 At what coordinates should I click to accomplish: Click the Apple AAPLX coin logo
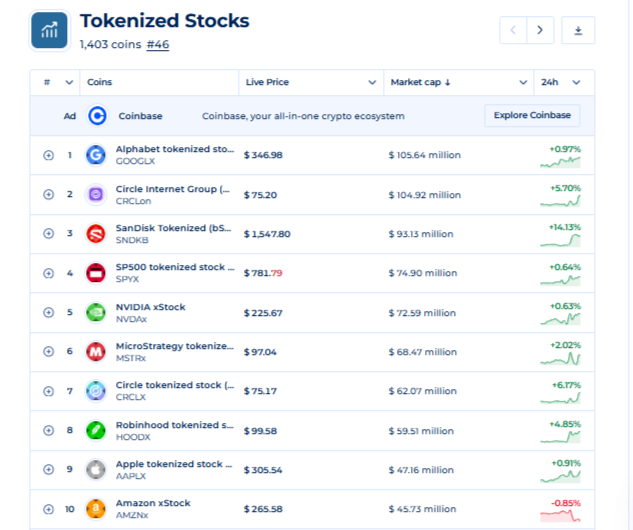coord(96,469)
